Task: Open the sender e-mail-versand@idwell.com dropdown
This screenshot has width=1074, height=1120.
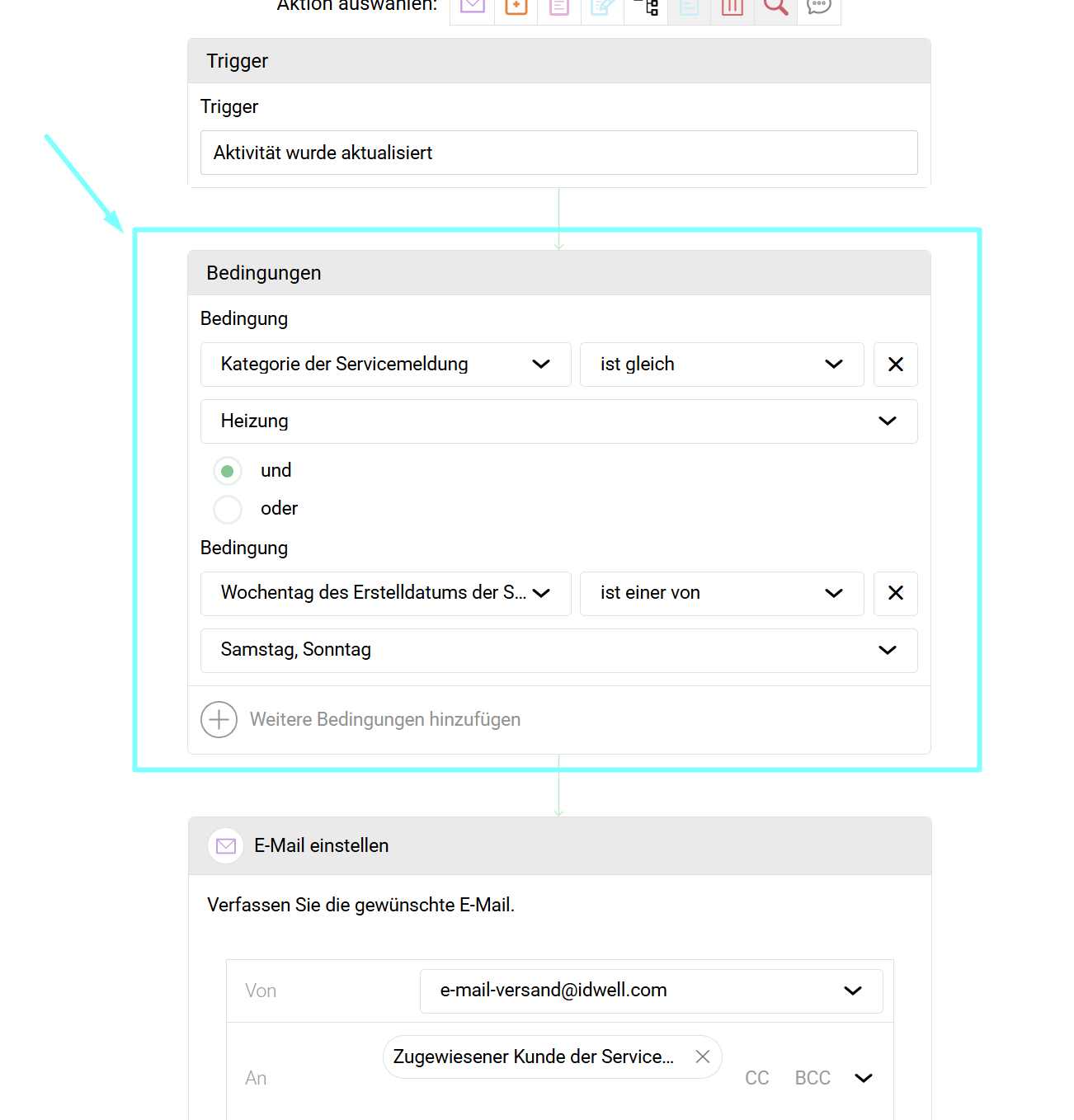Action: pos(651,991)
